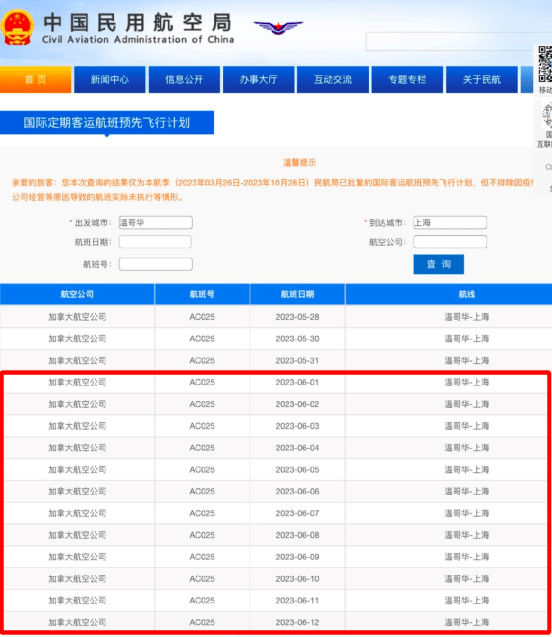Select the 国际定期客运航班预先飞行计划 heading tab

(x=107, y=123)
